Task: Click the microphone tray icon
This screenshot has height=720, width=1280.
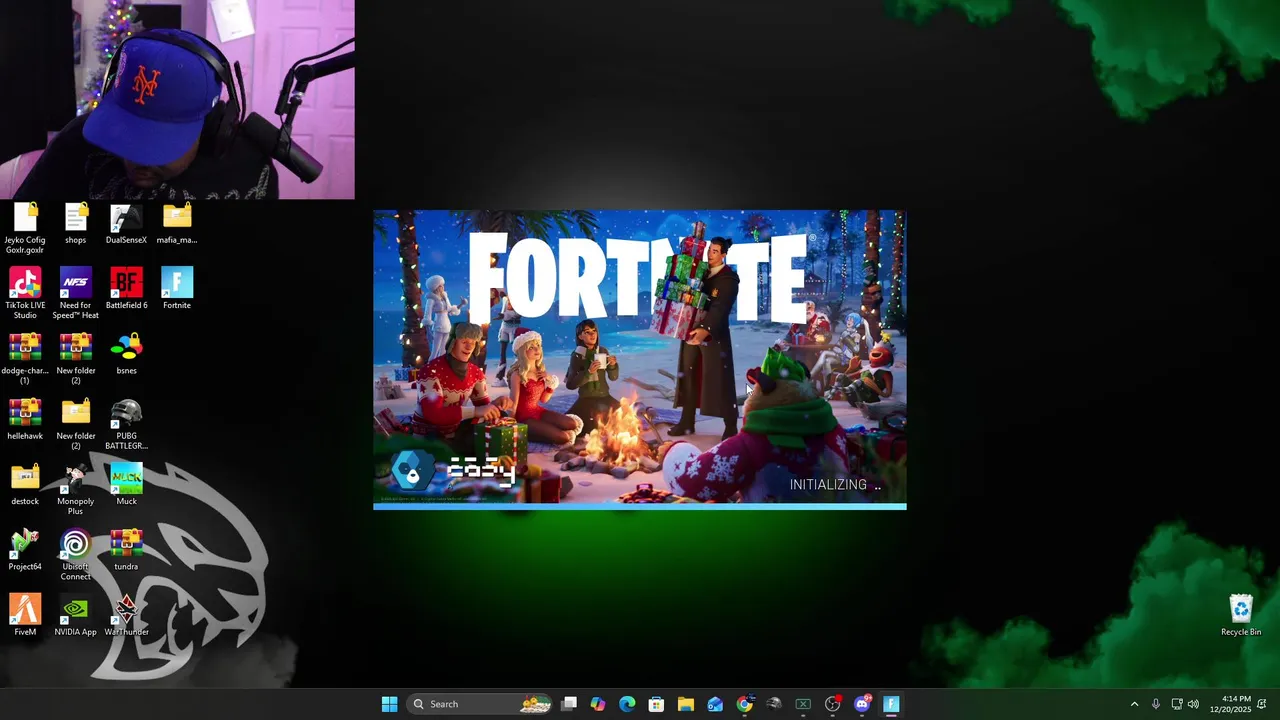Action: 1156,704
